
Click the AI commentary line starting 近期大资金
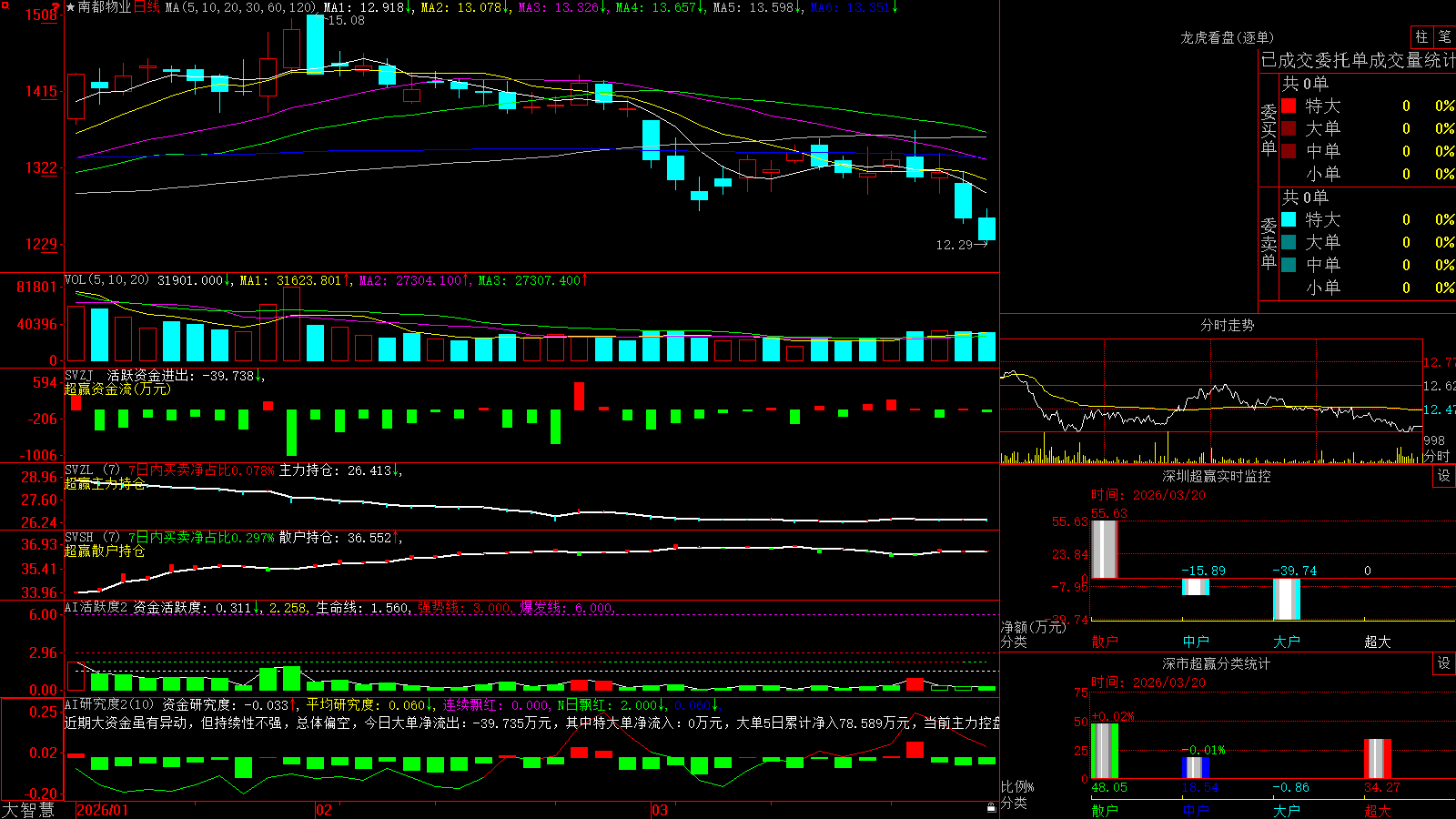coord(531,723)
